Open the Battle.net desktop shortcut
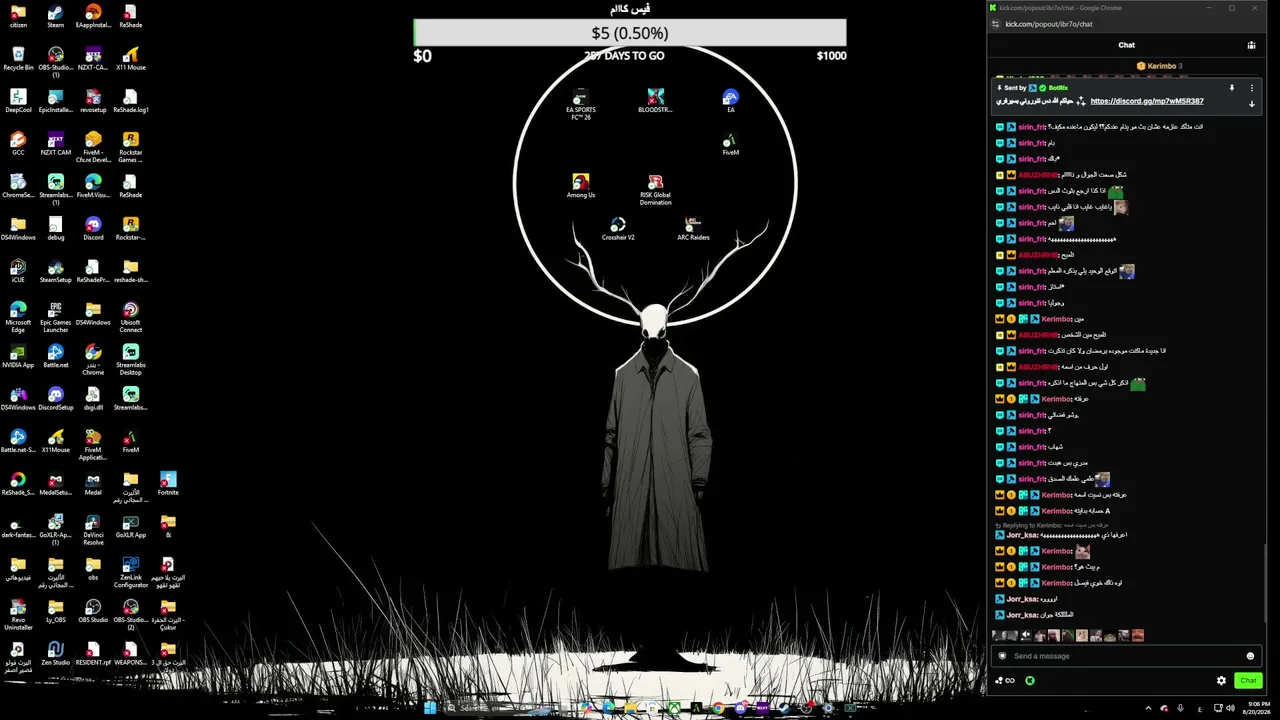 pos(55,356)
